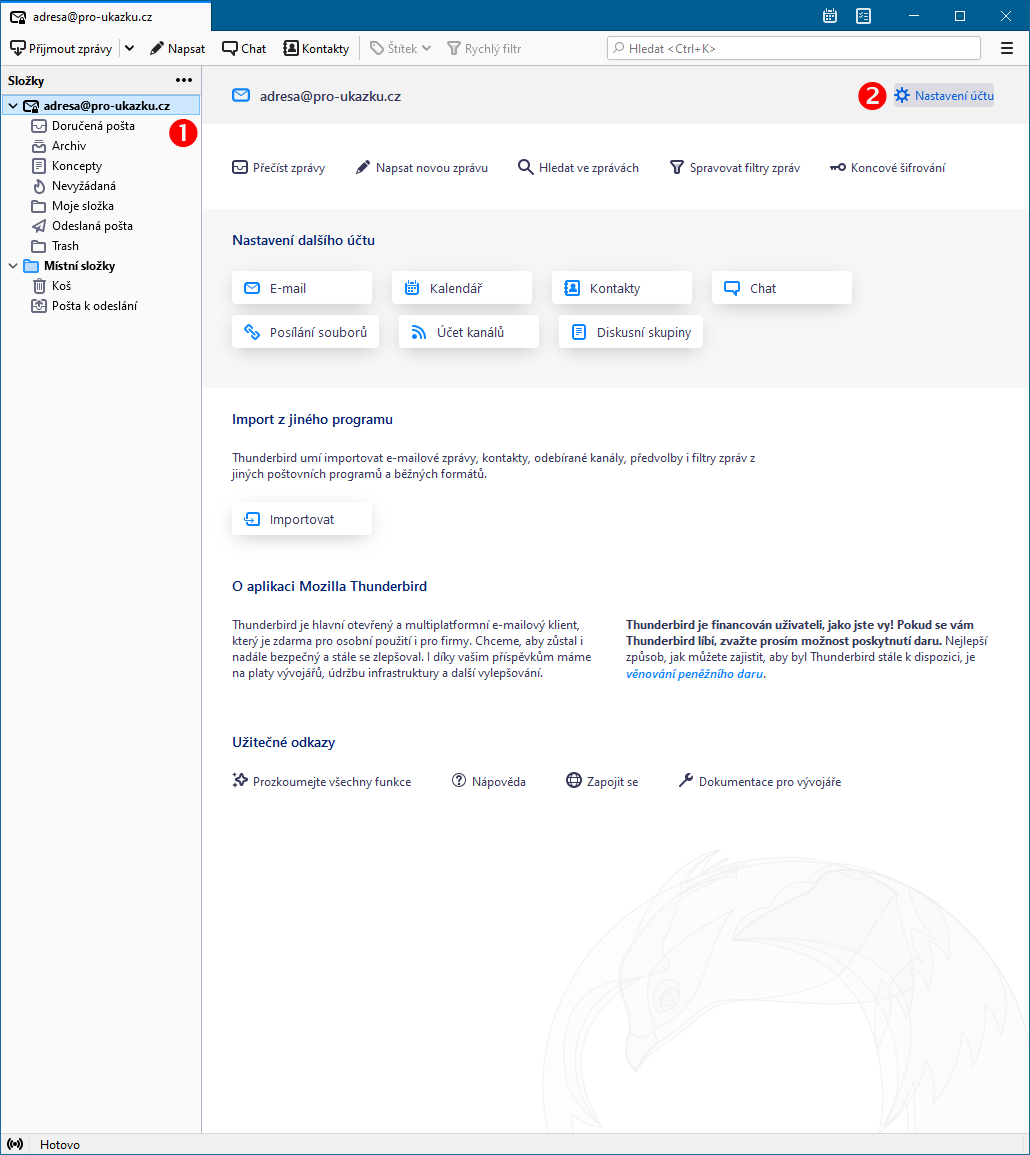Click the Importovat button
This screenshot has height=1155, width=1030.
pyautogui.click(x=302, y=519)
